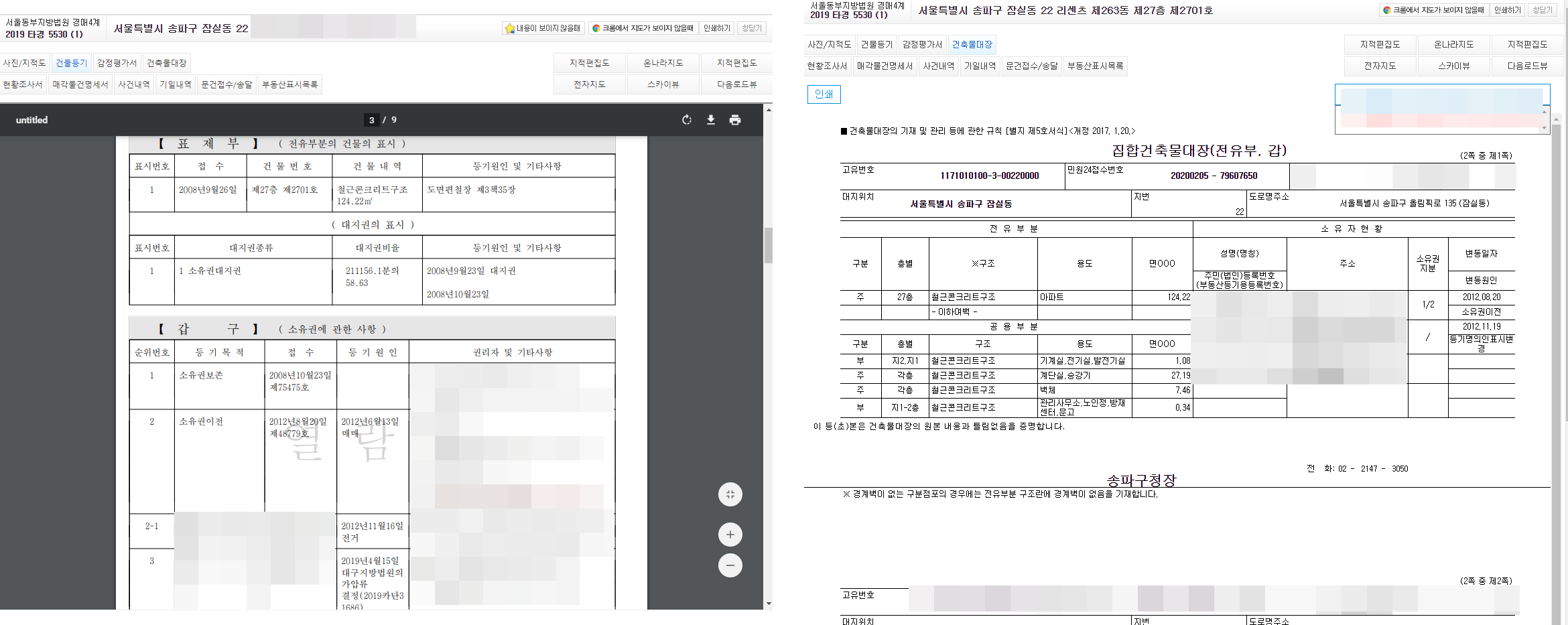Open 기일내역 tab in left window

[x=176, y=84]
